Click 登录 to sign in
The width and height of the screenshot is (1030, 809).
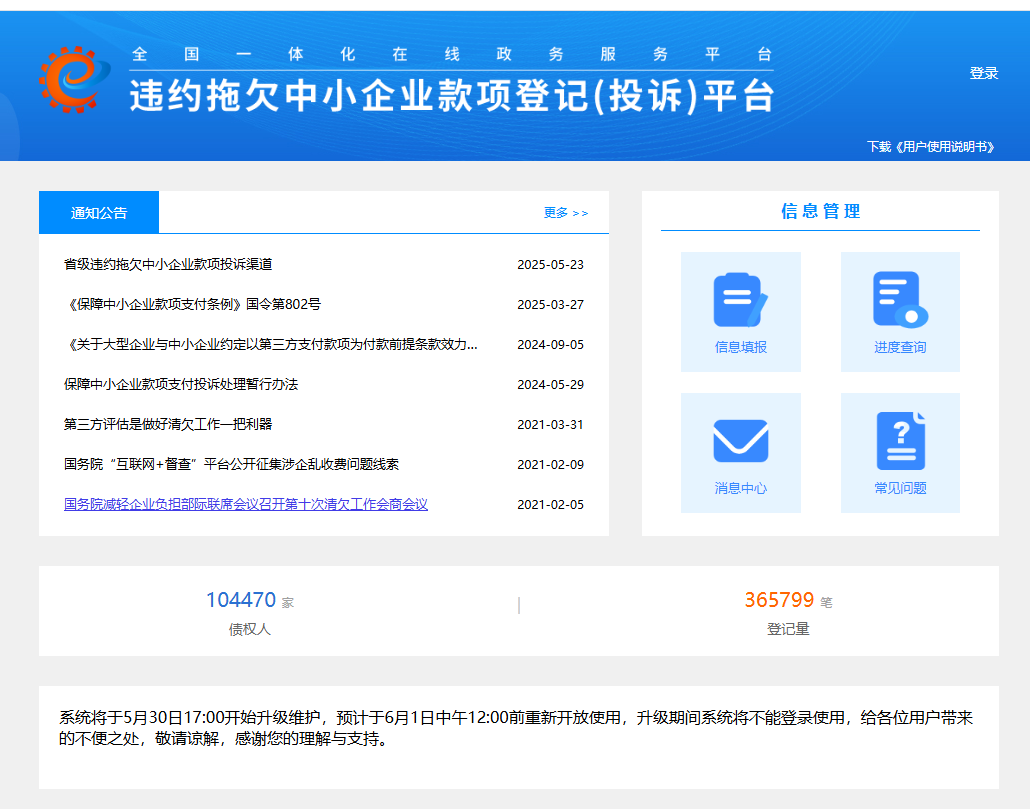click(x=983, y=73)
